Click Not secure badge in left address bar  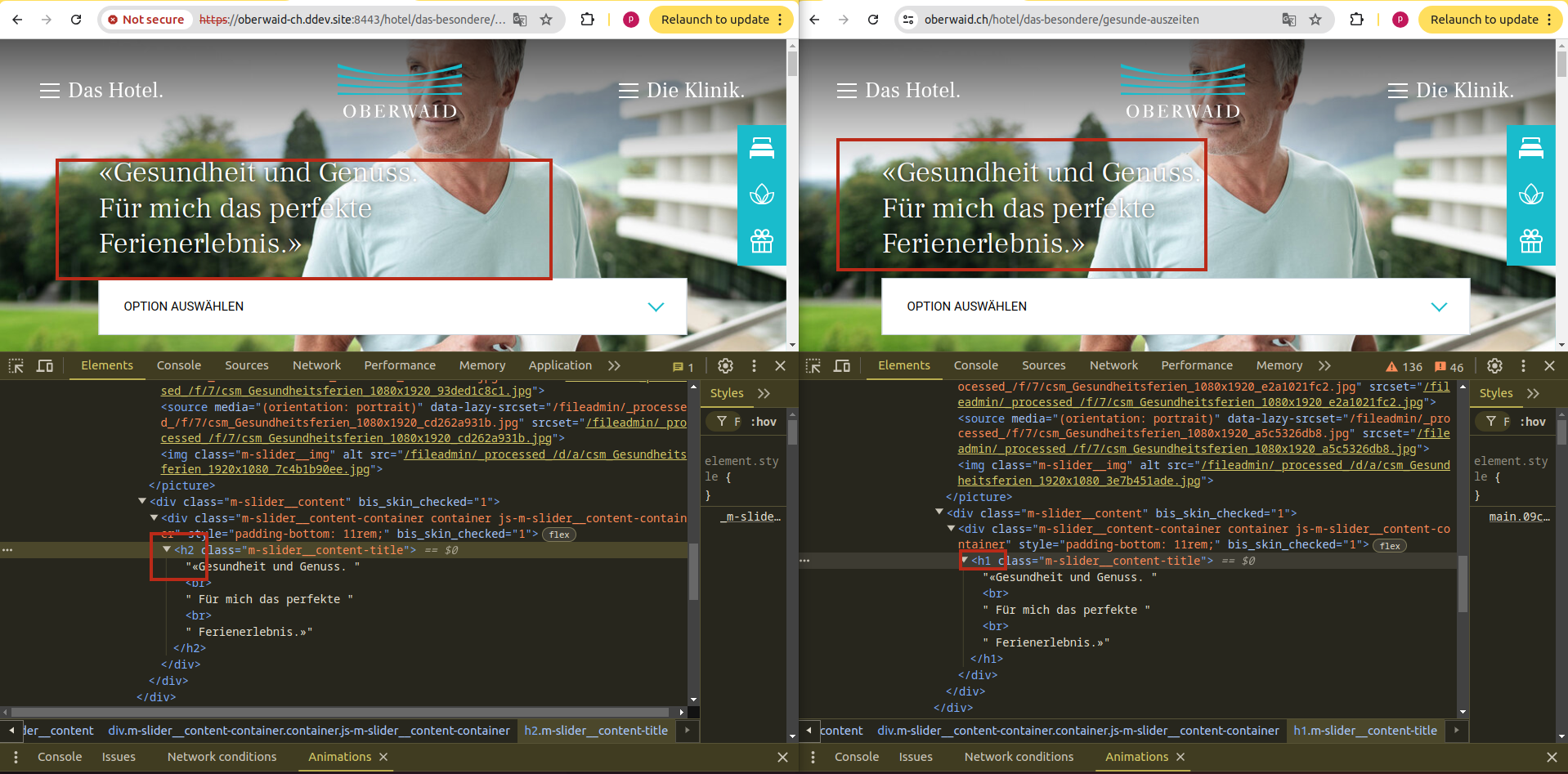[x=146, y=20]
